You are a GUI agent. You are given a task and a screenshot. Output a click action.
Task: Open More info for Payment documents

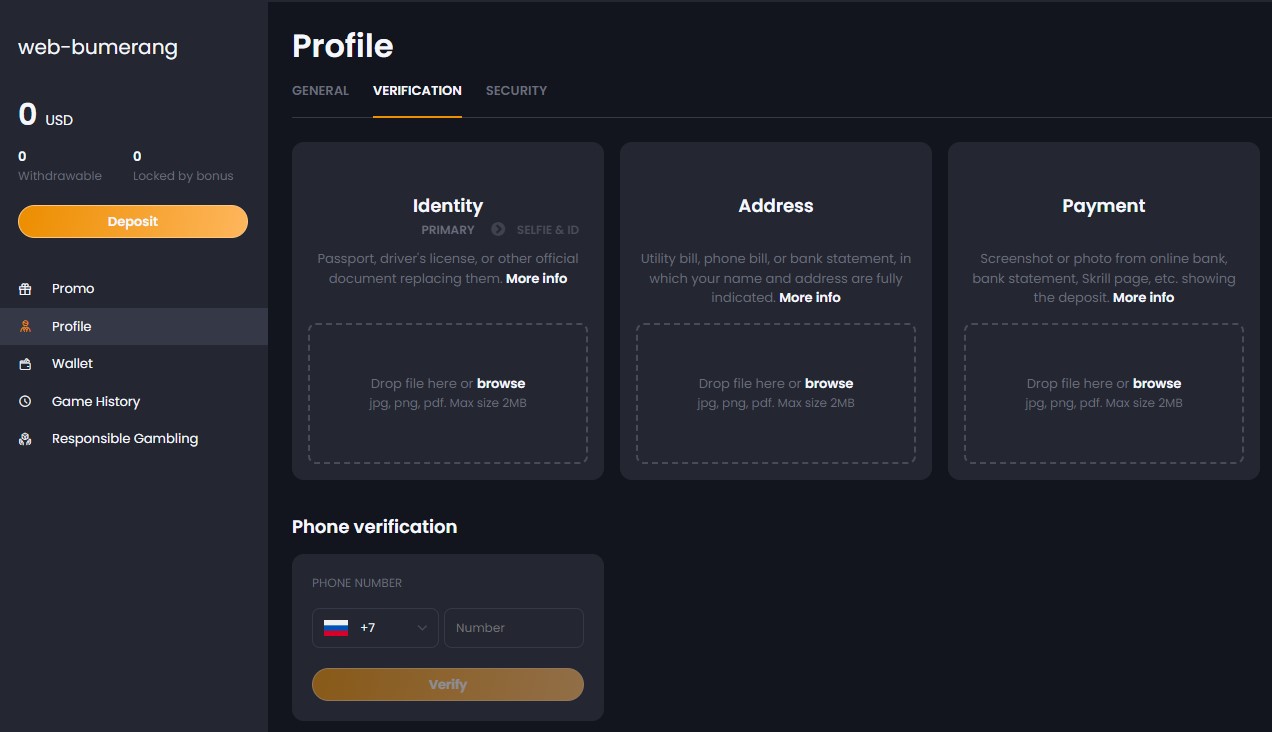[1143, 297]
